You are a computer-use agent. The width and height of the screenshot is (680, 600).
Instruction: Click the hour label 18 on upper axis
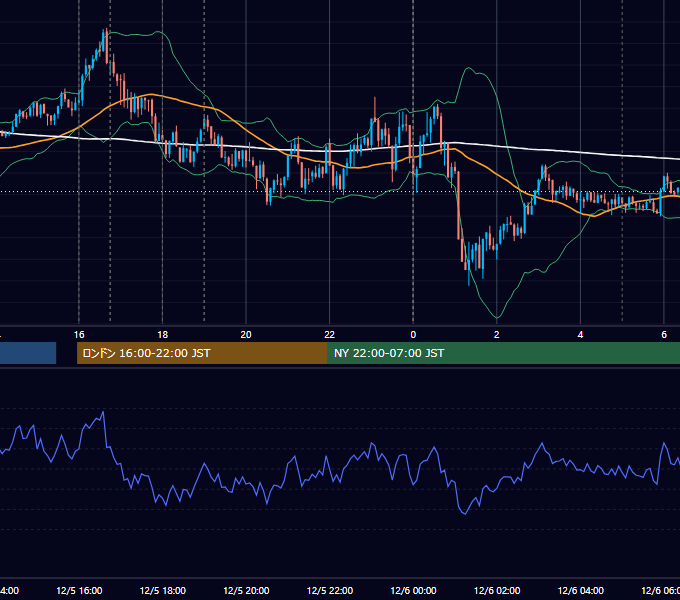point(163,335)
